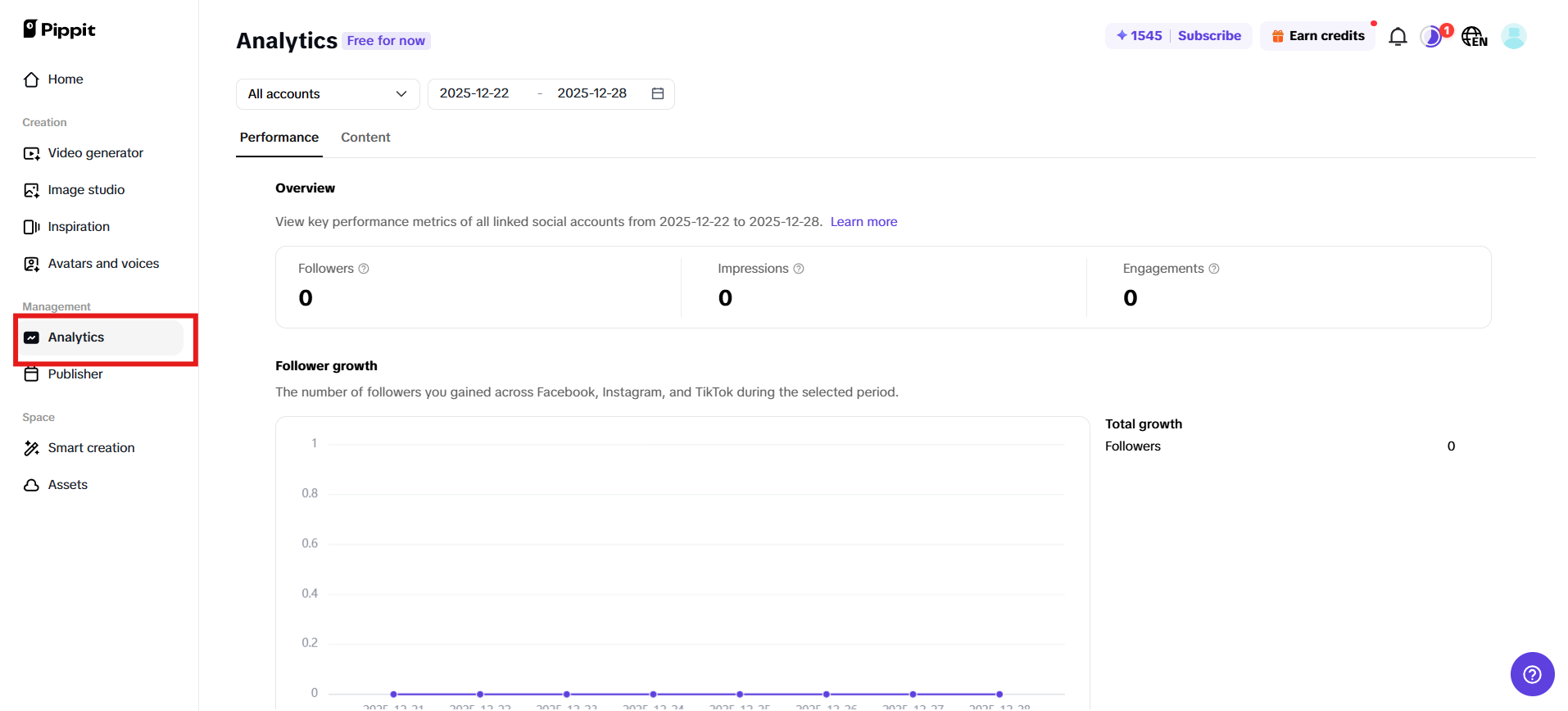Click the calendar icon in date range
This screenshot has width=1568, height=711.
(x=657, y=93)
